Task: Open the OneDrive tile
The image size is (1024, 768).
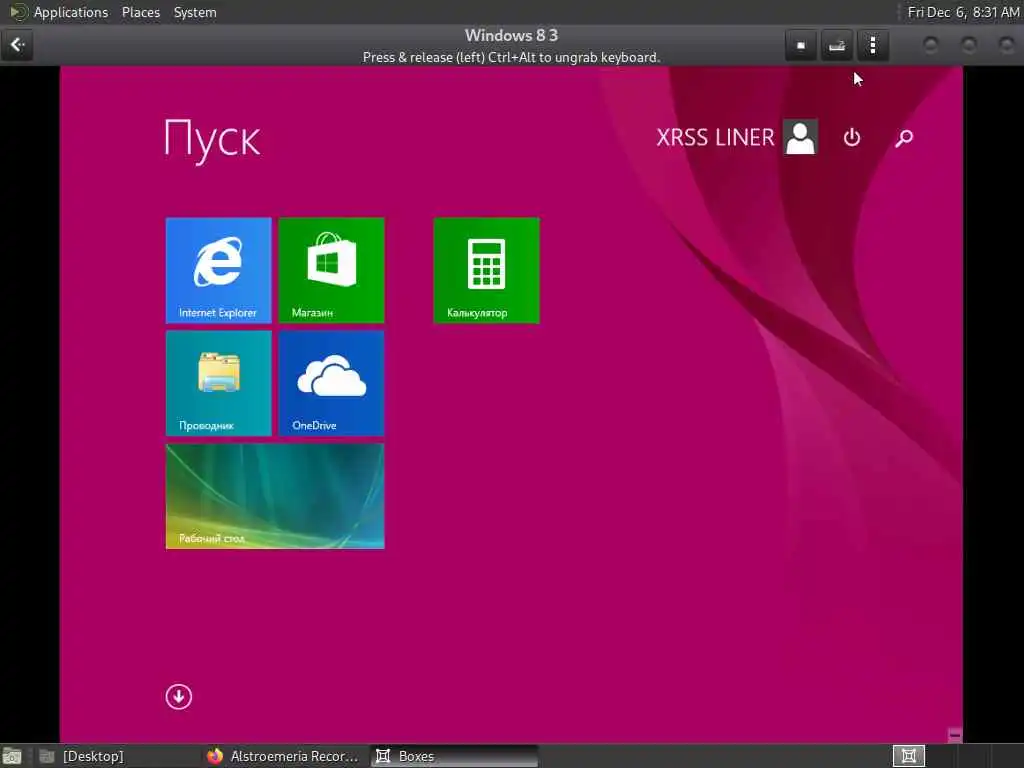Action: (x=331, y=383)
